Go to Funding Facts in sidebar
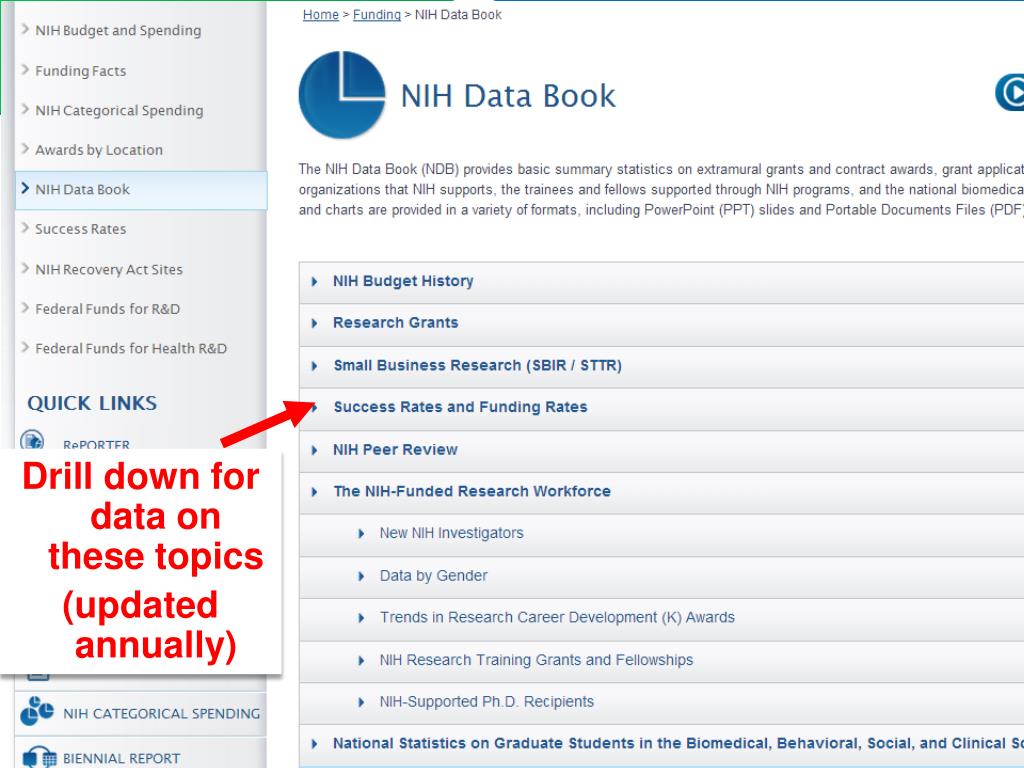The width and height of the screenshot is (1024, 768). coord(80,71)
